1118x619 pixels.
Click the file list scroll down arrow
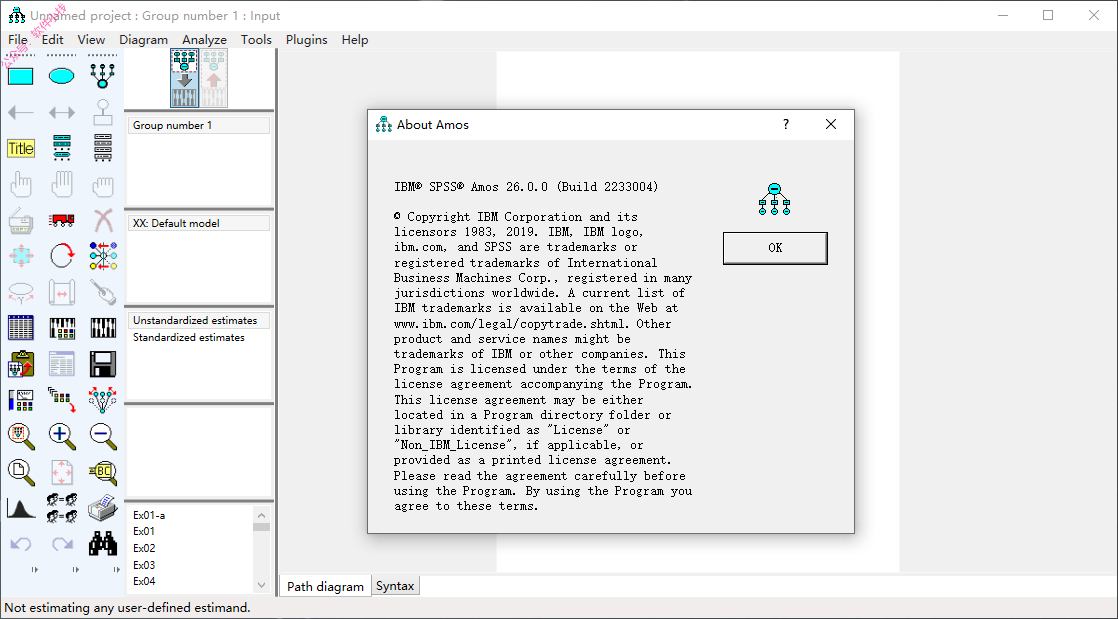[261, 585]
